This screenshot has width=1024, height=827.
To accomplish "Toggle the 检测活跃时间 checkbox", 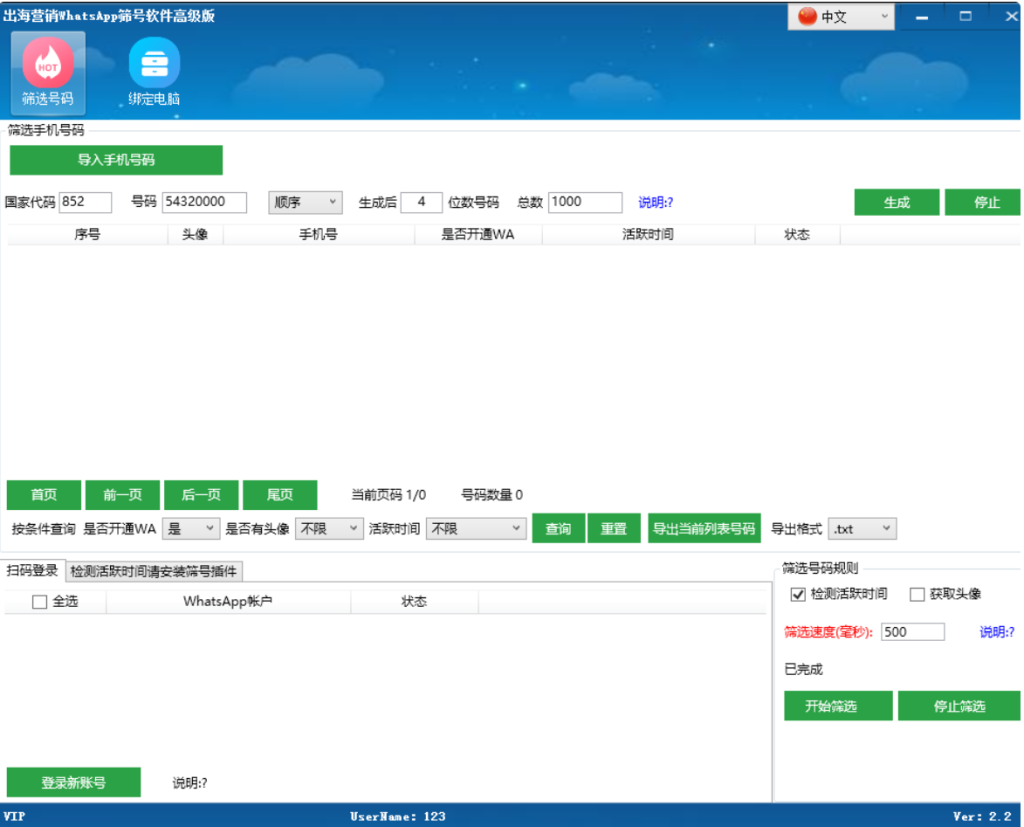I will (798, 594).
